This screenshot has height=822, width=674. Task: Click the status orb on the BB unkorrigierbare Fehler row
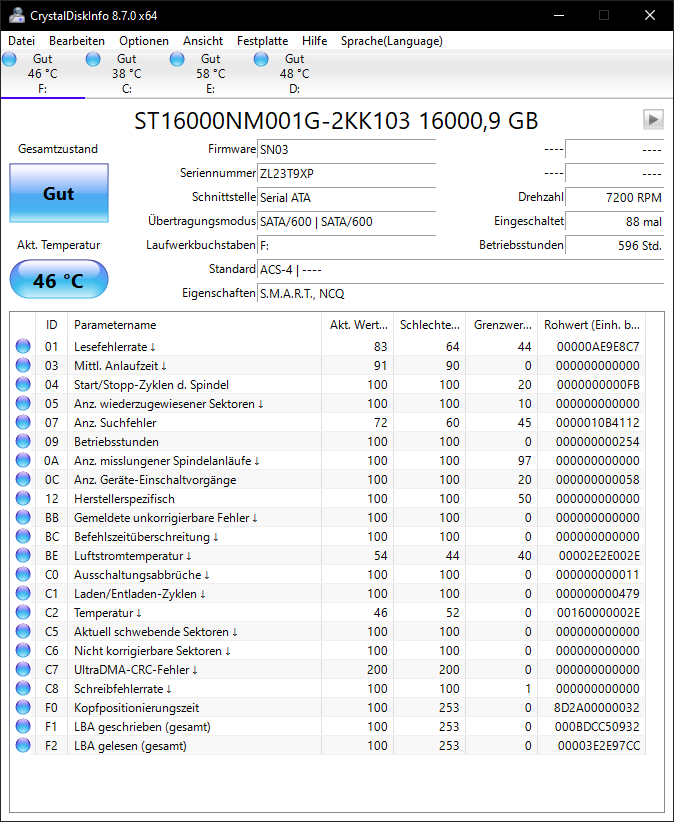tap(23, 517)
